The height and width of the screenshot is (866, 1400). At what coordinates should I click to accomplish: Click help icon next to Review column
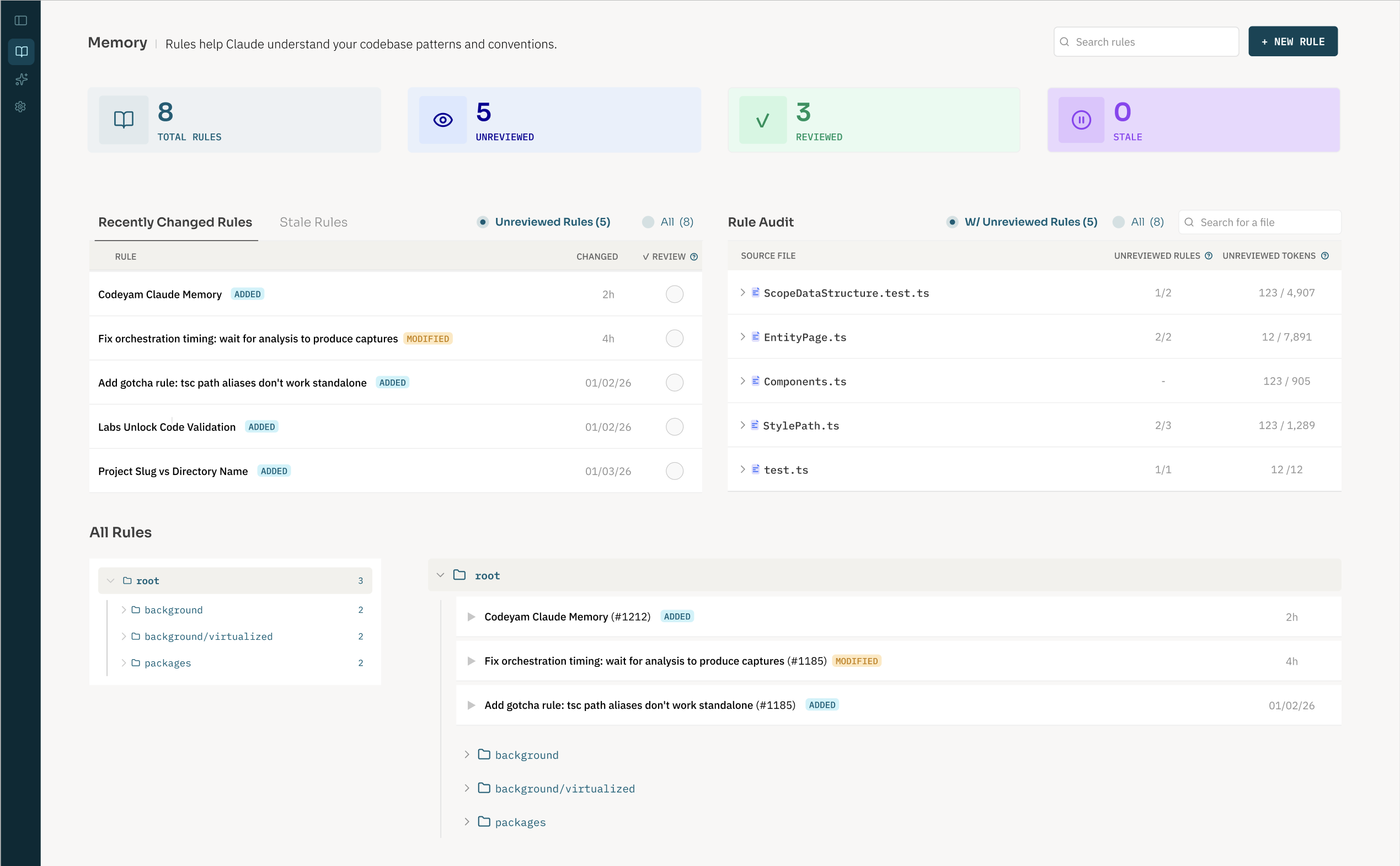(694, 256)
